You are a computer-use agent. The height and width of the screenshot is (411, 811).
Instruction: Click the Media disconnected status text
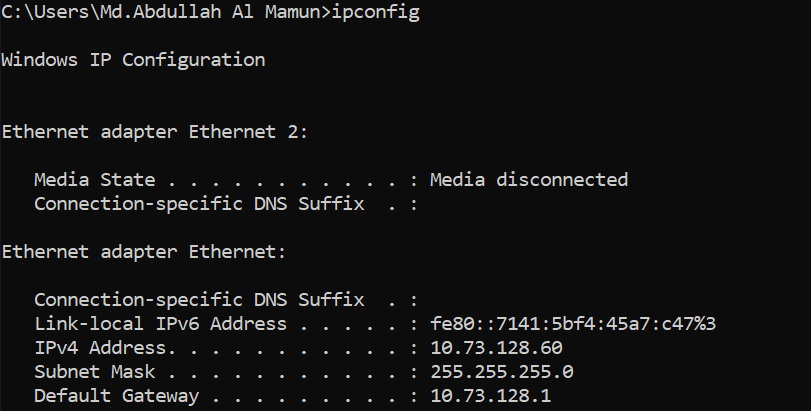[529, 179]
